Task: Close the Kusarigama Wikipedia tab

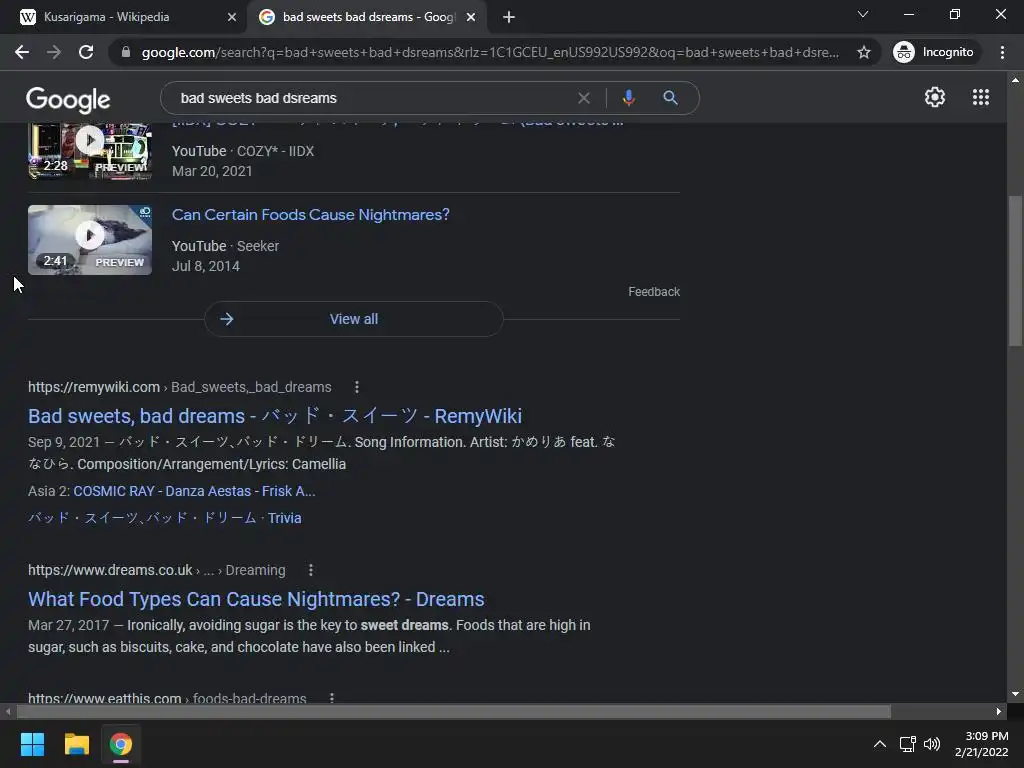Action: tap(232, 17)
